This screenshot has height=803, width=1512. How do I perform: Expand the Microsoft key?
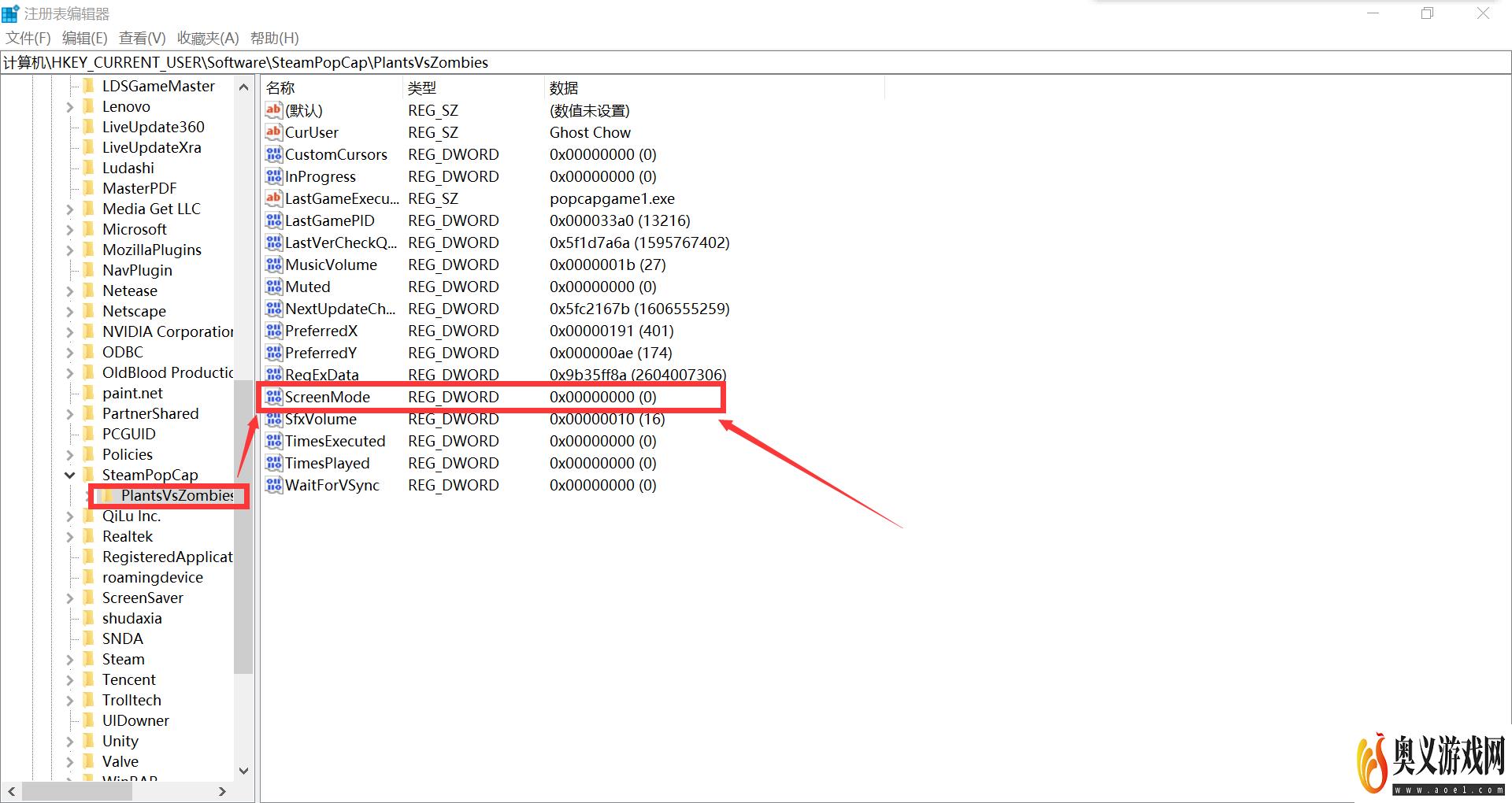69,229
